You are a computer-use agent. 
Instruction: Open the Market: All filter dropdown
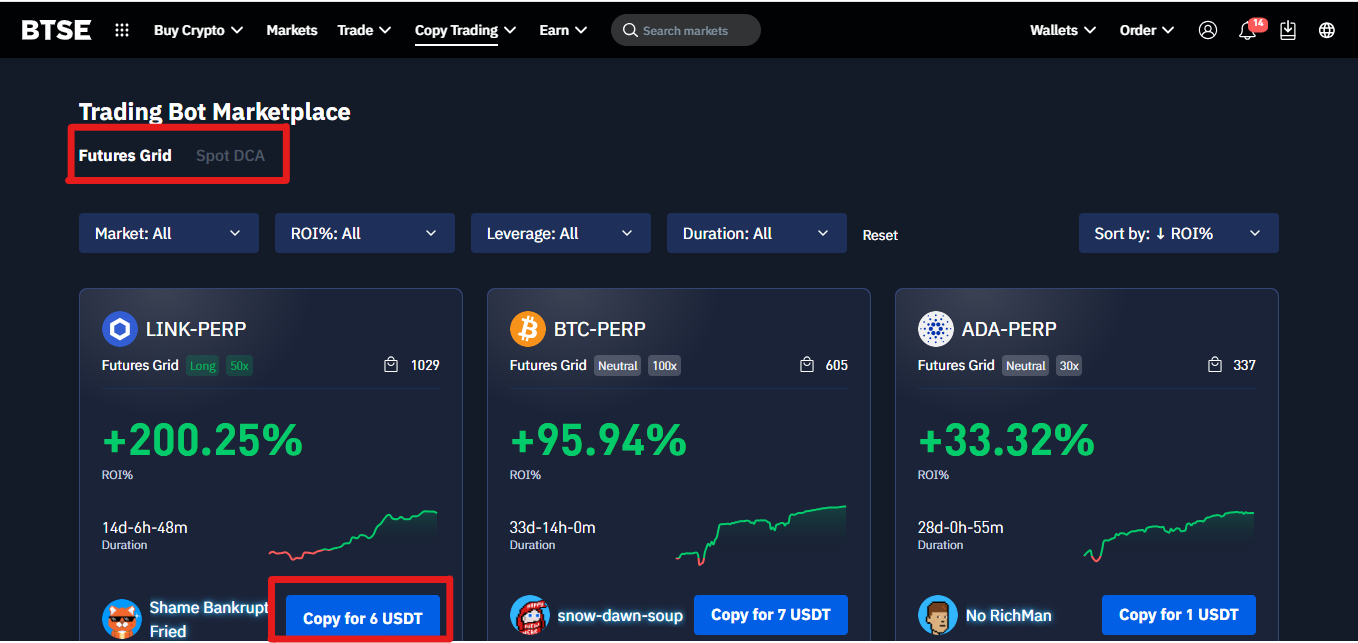tap(169, 233)
